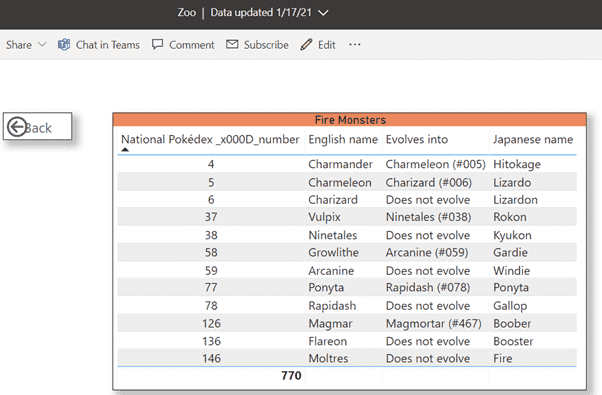Select the Moltres cell

pos(328,359)
